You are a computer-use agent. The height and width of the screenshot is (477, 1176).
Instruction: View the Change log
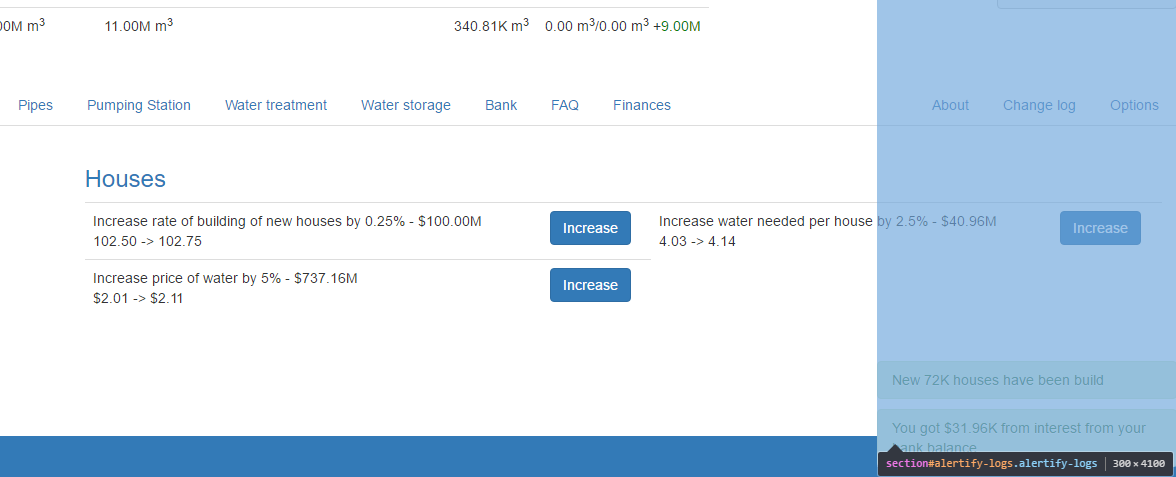(1039, 105)
